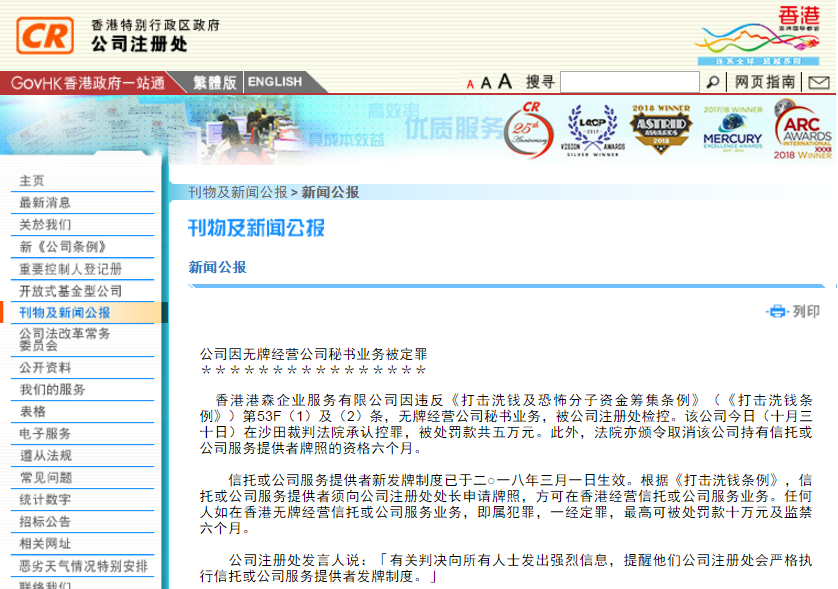The image size is (838, 589).
Task: Open 刊物及新闻公报 in the sidebar menu
Action: pos(64,313)
